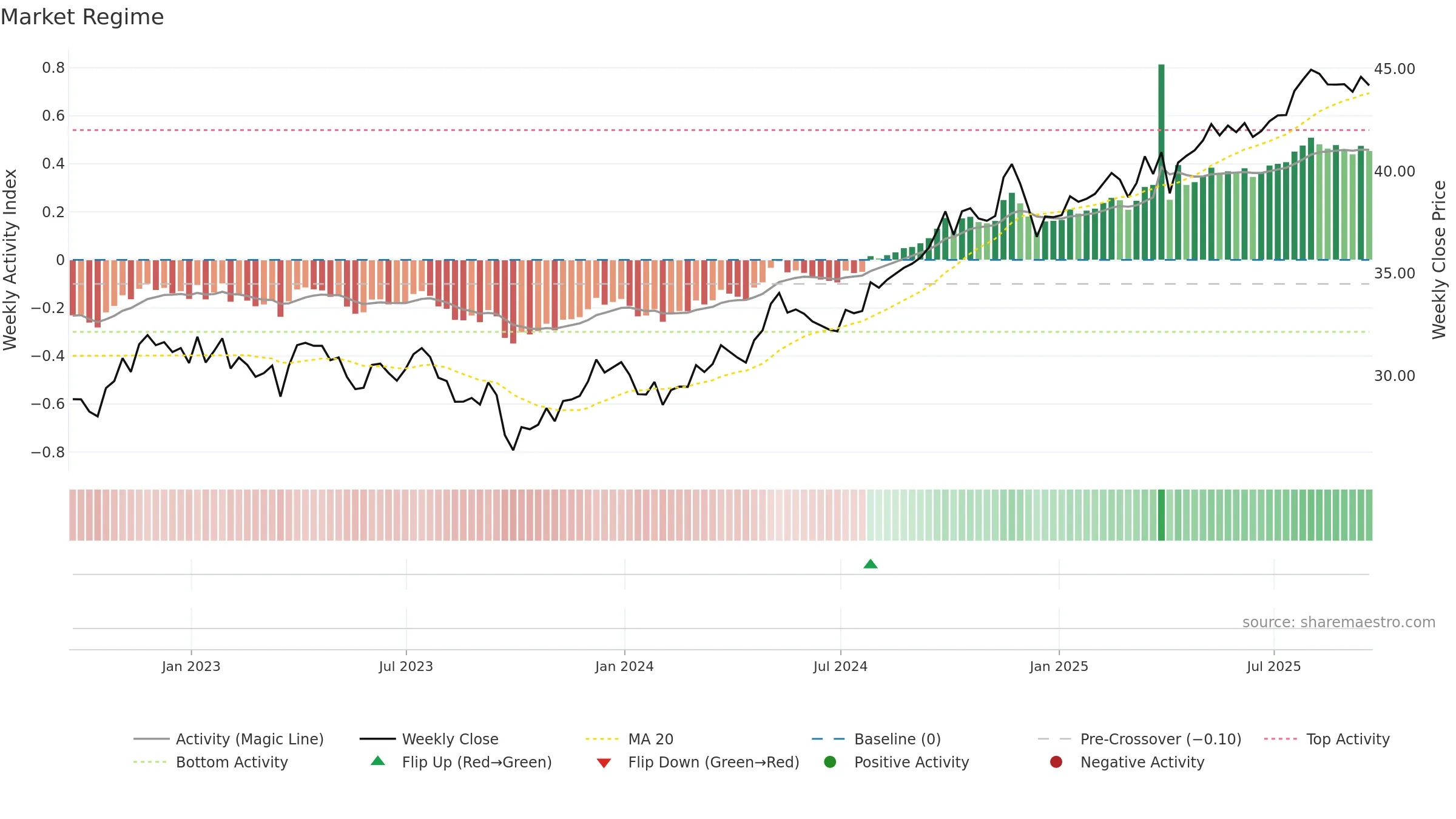Click the Jan 2024 axis label
The width and height of the screenshot is (1456, 819).
(624, 666)
